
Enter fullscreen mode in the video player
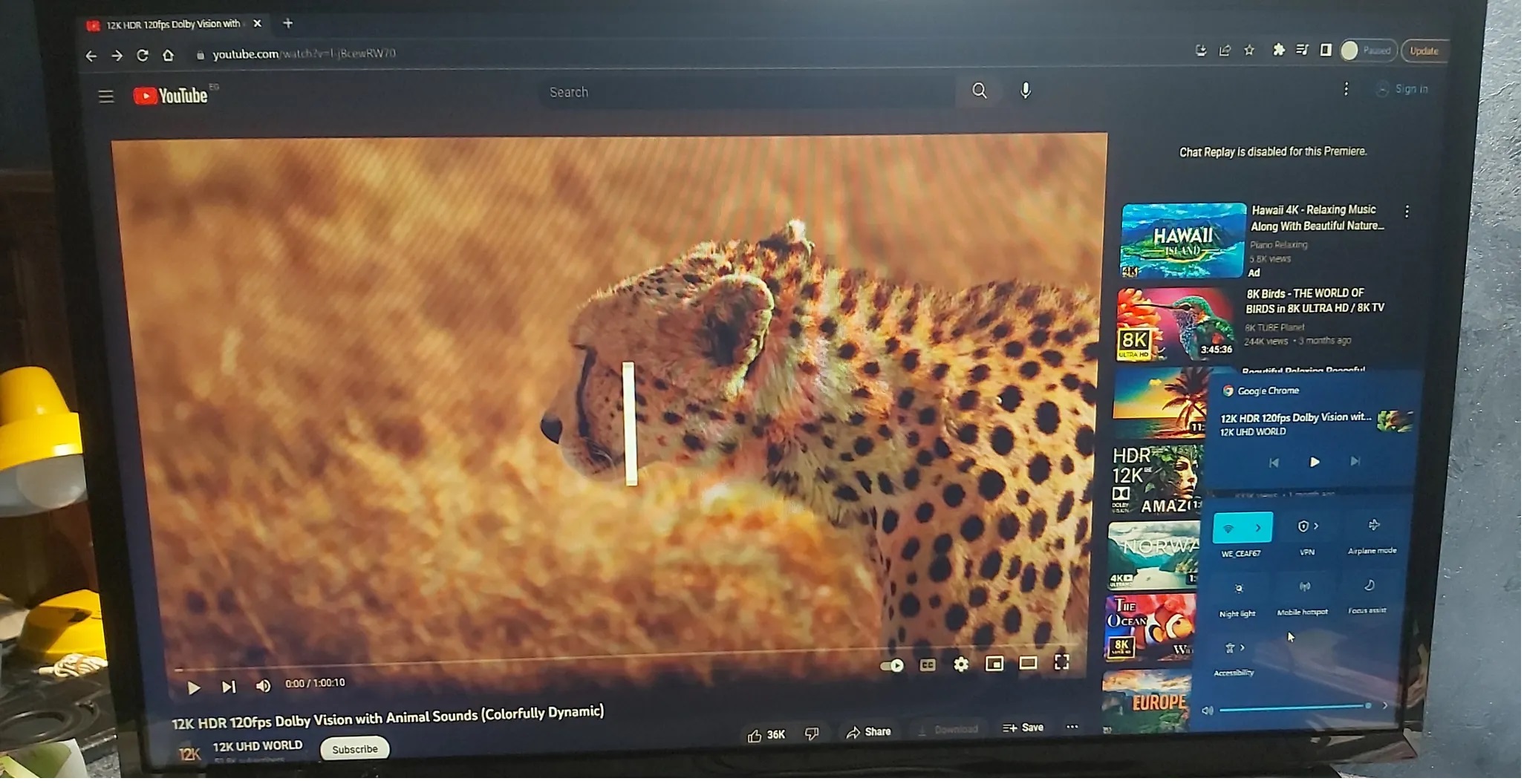(1064, 664)
